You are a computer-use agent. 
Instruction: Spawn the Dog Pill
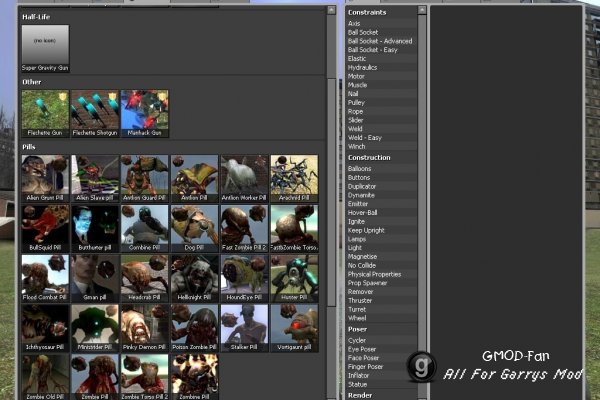coord(194,229)
